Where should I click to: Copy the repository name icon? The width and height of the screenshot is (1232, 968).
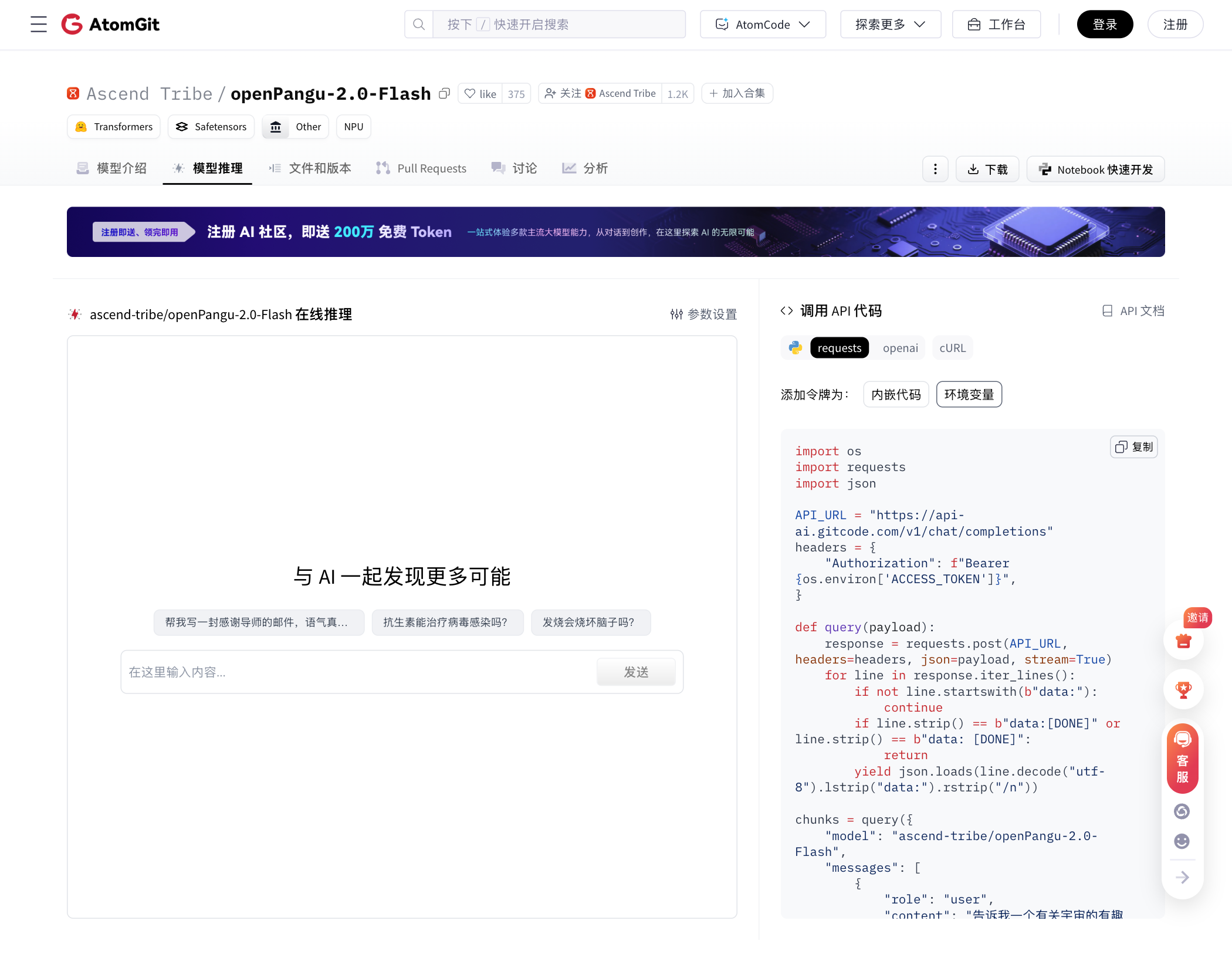tap(445, 93)
